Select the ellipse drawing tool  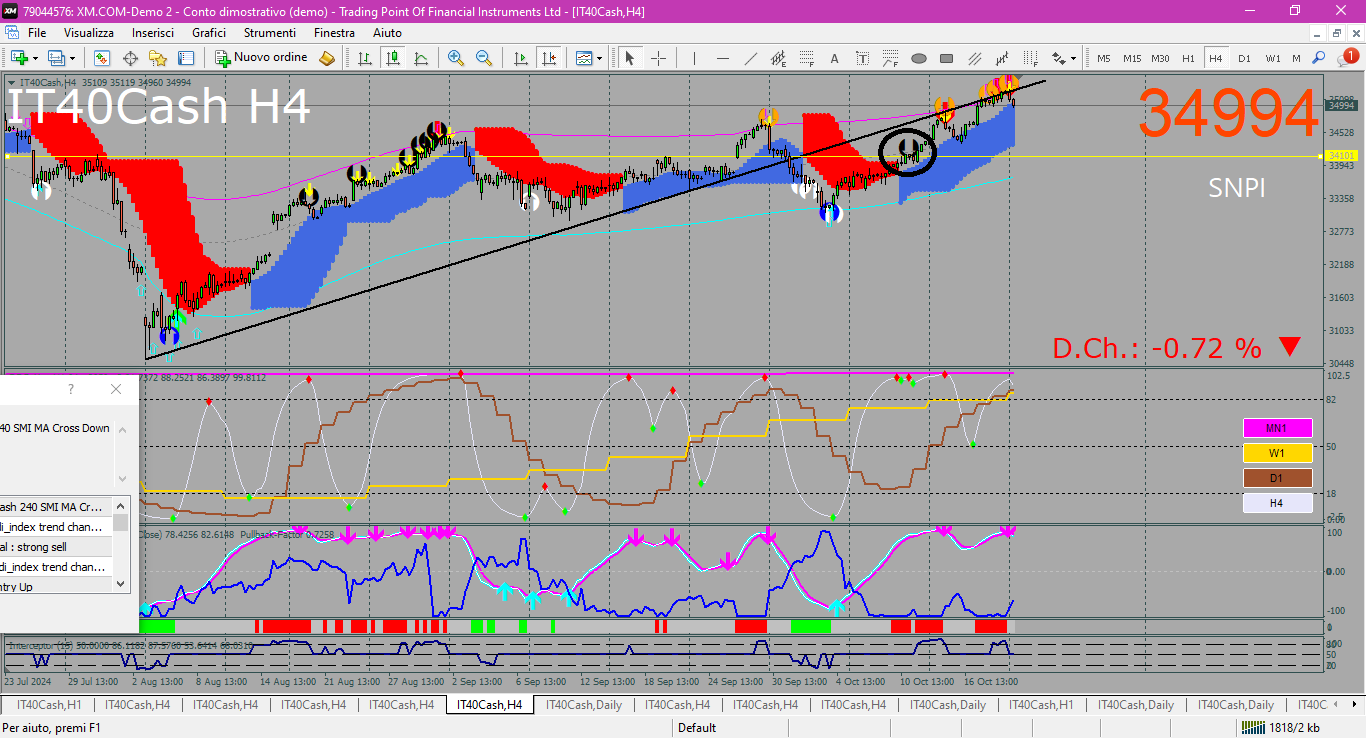[x=918, y=58]
